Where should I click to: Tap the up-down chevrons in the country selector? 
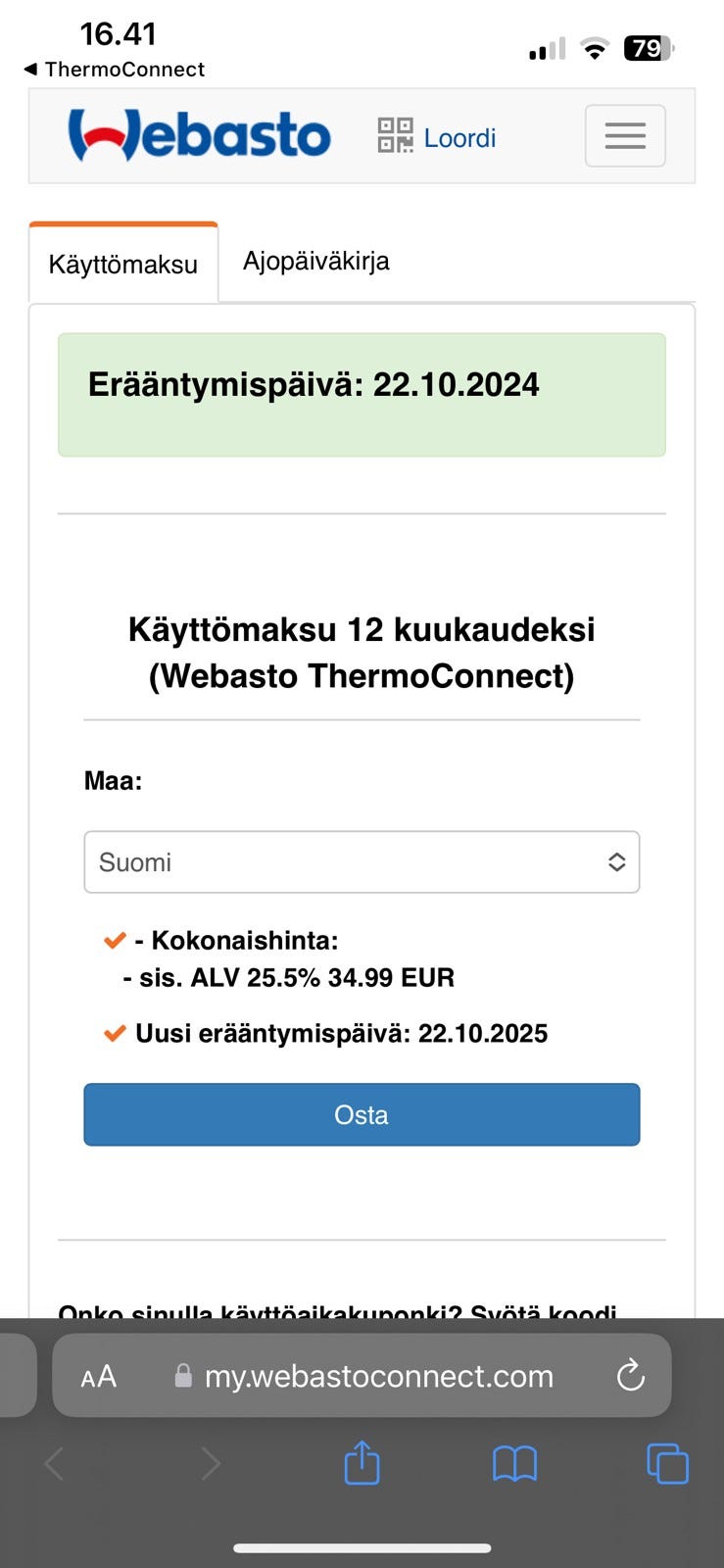(616, 861)
